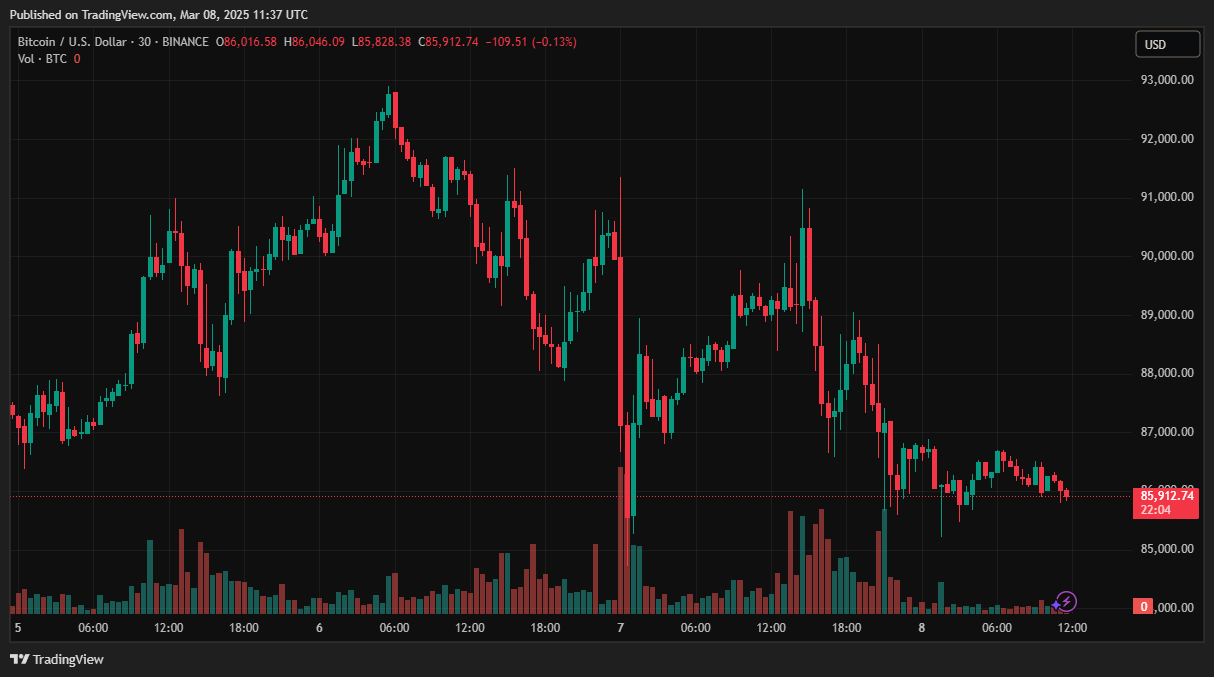Click the BINANCE exchange label in header

point(184,42)
